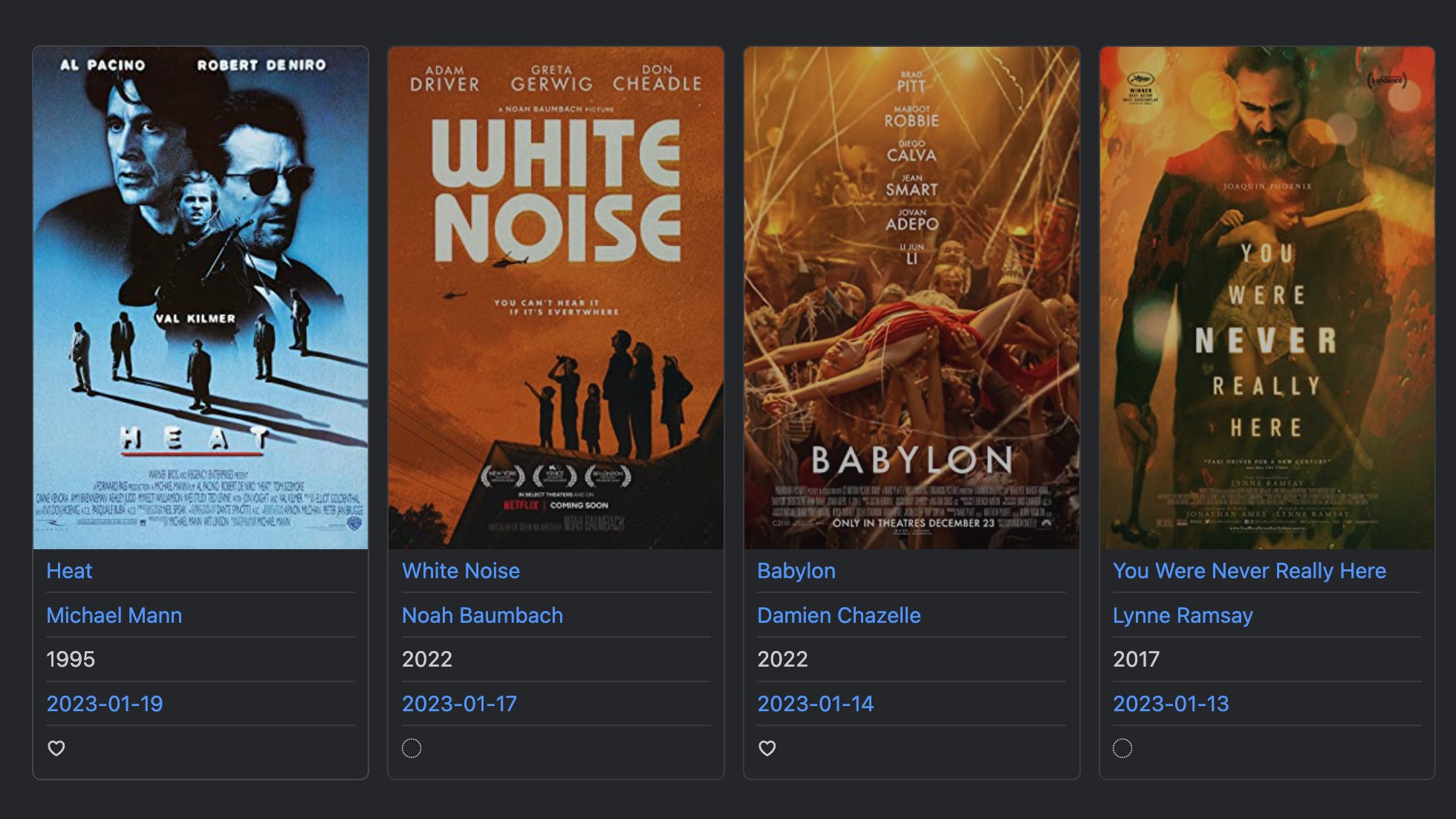Open the 2023-01-14 watch date link
Screen dimensions: 1456x819
coord(815,704)
